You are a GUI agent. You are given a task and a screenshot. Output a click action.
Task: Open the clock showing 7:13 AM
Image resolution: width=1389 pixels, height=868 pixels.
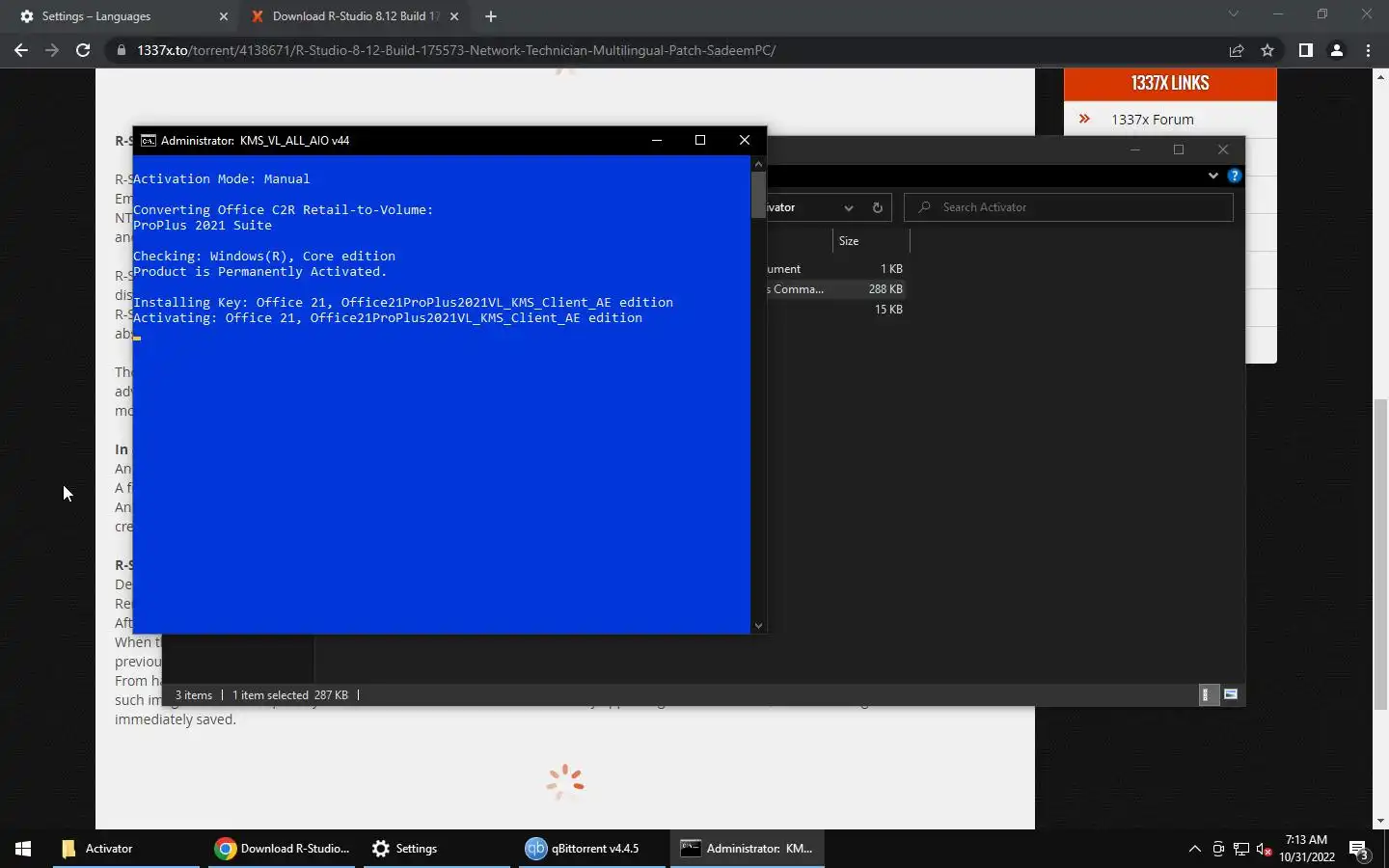coord(1307,849)
